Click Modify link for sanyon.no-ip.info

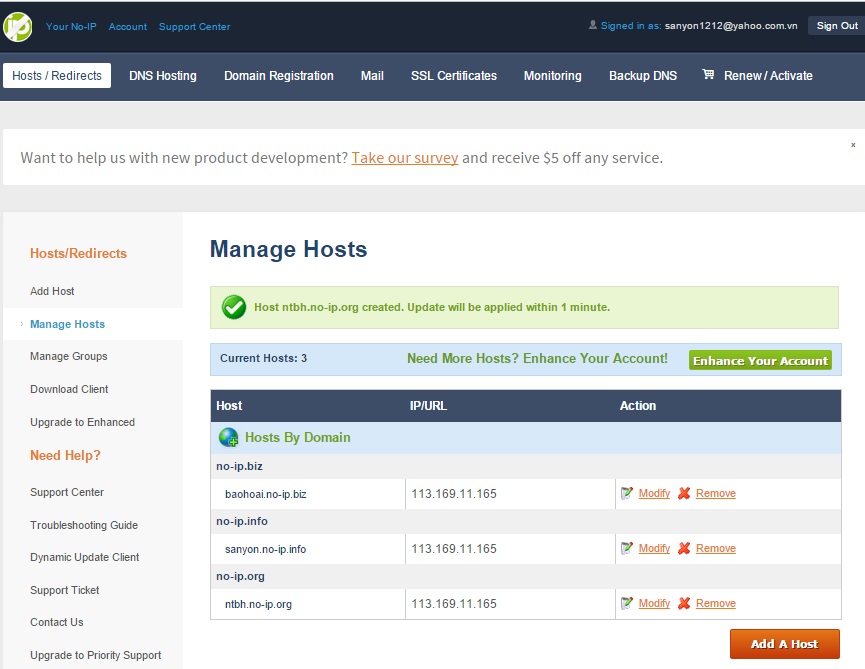(654, 548)
